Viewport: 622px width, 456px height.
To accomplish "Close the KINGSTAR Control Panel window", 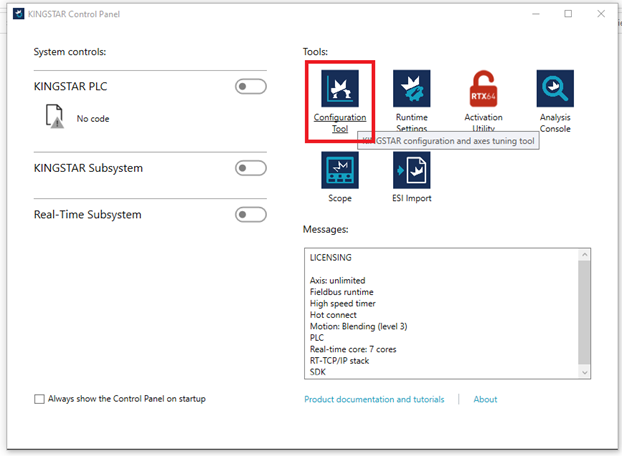I will 603,14.
